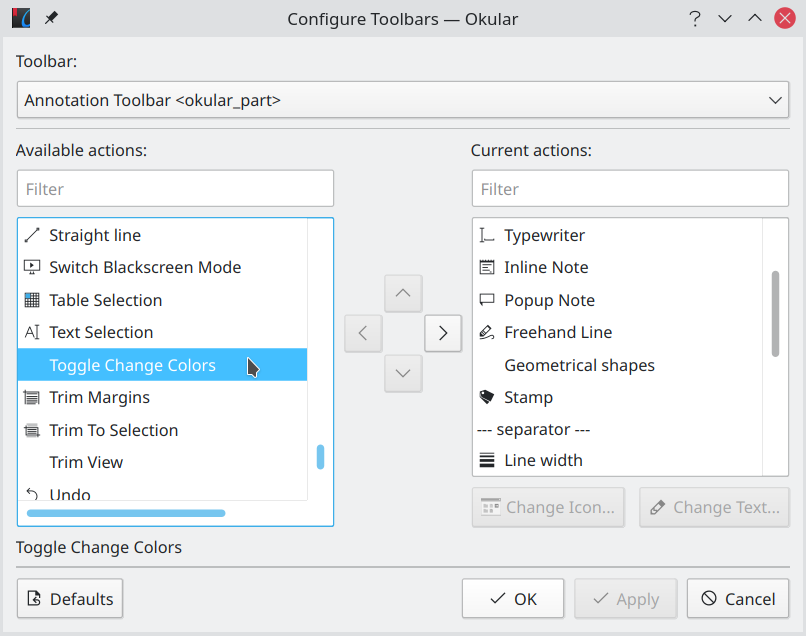Open the Toolbar selection dropdown

(x=403, y=100)
